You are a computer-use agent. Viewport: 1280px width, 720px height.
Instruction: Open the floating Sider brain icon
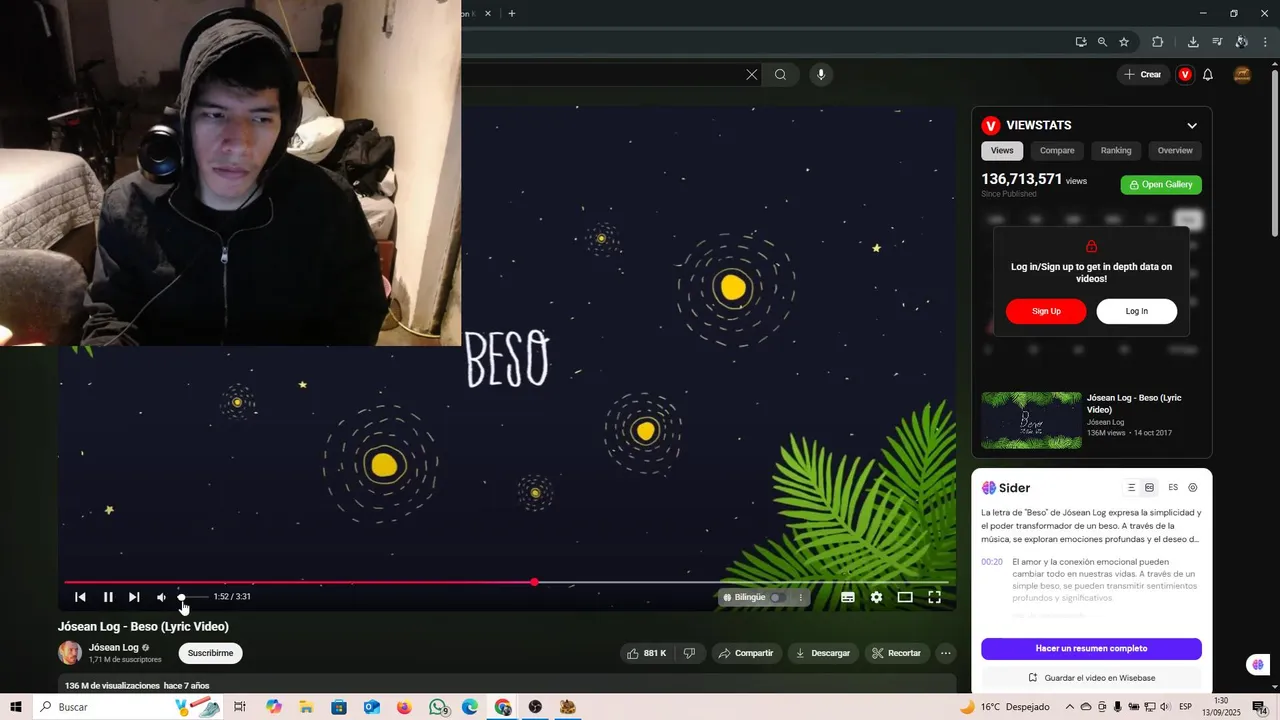pyautogui.click(x=1258, y=664)
